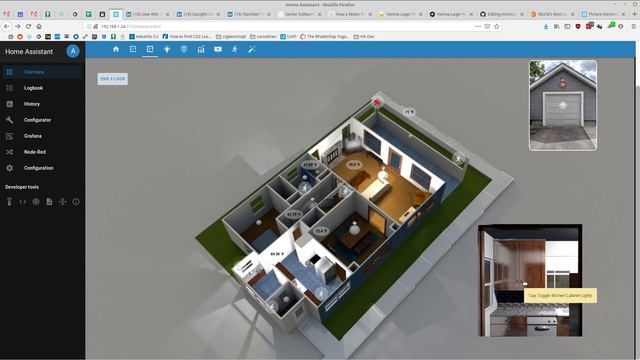640x360 pixels.
Task: Open History in the sidebar
Action: [x=42, y=104]
